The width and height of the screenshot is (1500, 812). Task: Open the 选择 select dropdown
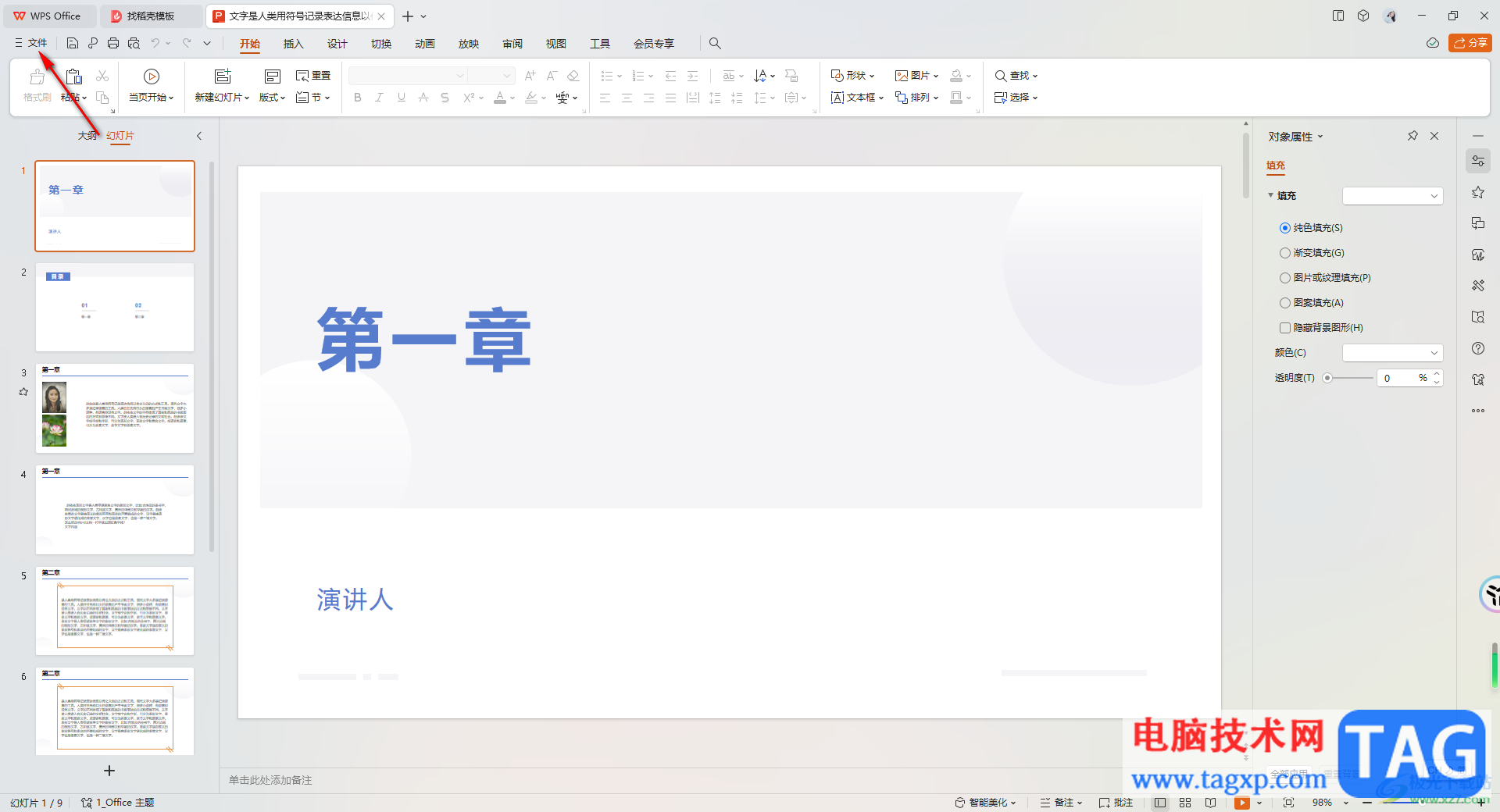coord(1016,98)
